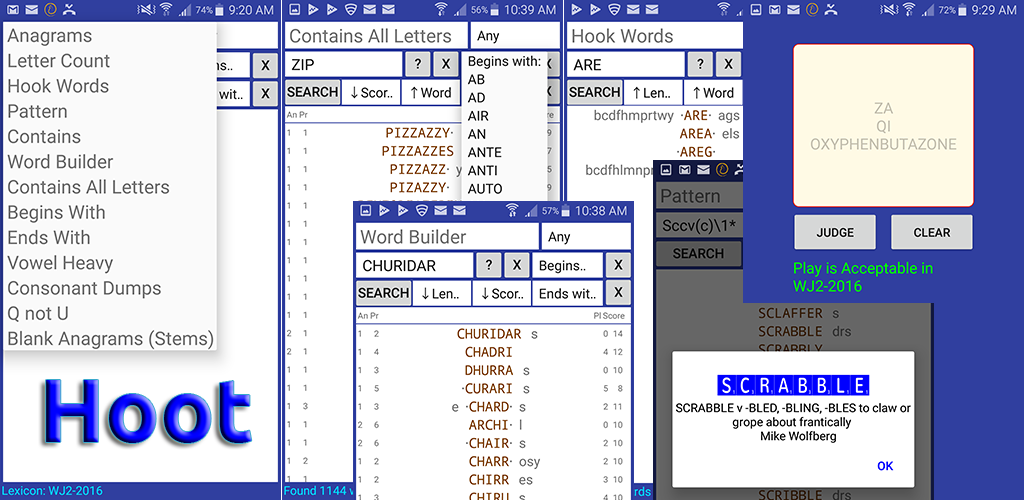The width and height of the screenshot is (1024, 500).
Task: Focus the ZIP letters input field
Action: (x=344, y=64)
